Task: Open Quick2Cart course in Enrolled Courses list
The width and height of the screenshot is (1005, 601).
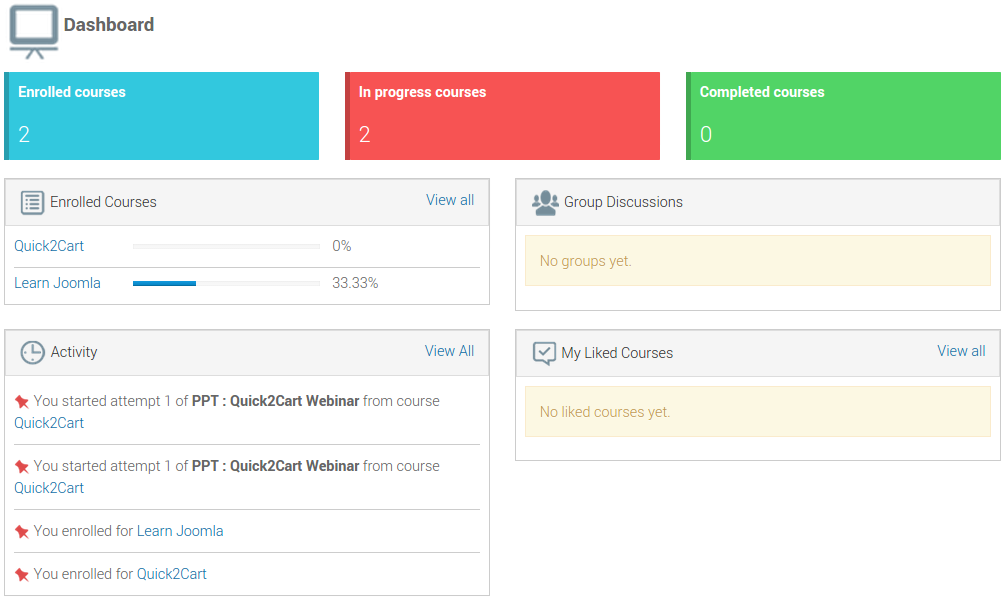Action: [x=48, y=246]
